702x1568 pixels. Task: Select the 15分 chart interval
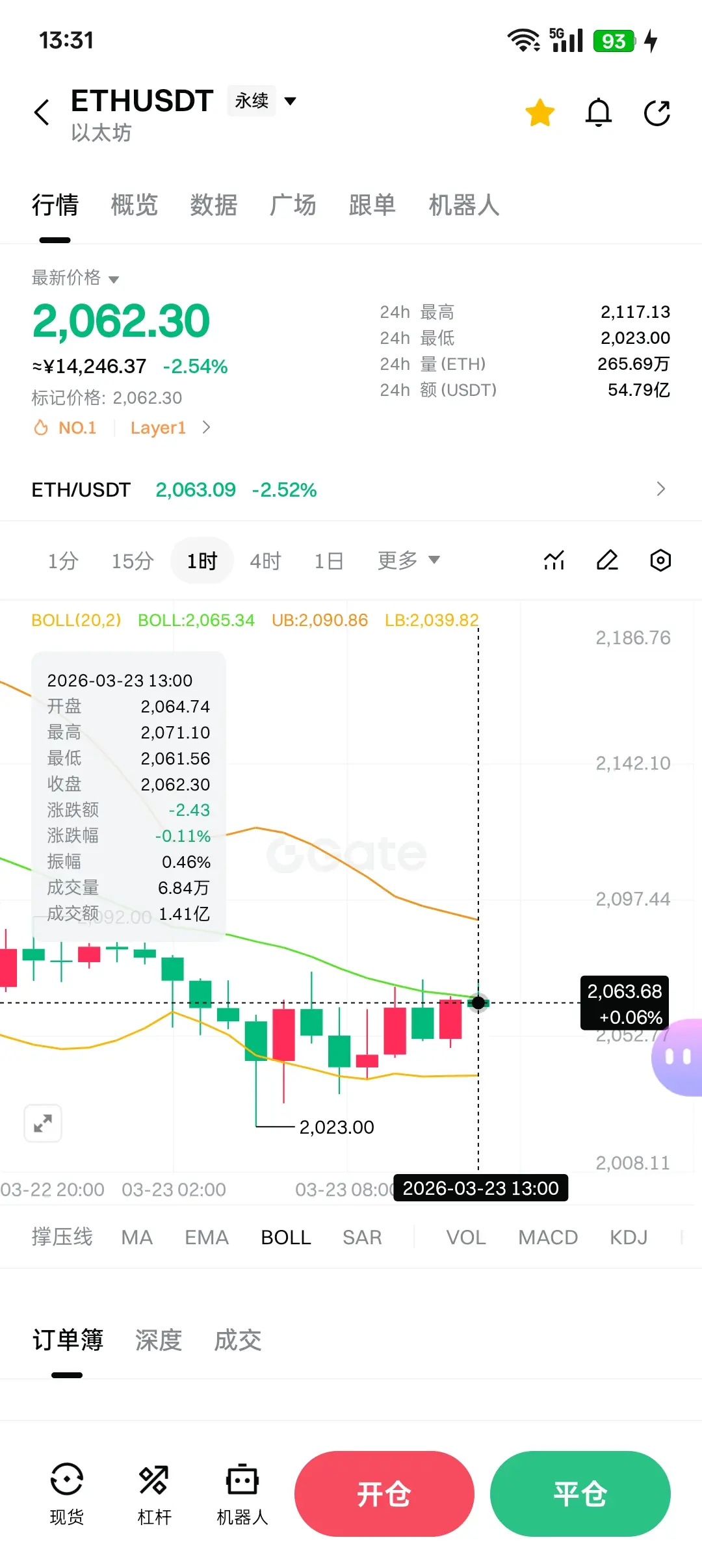tap(133, 560)
